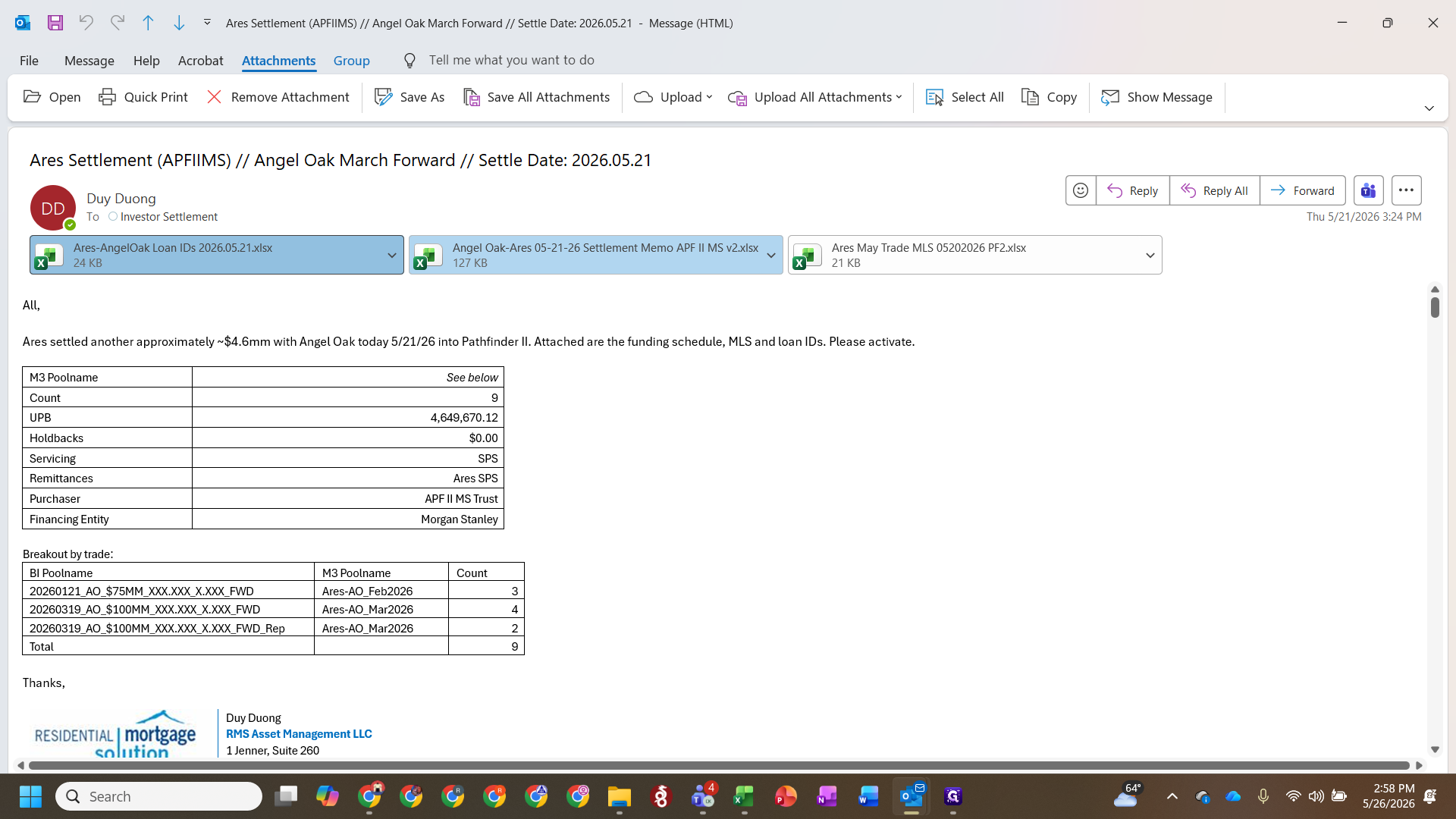The image size is (1456, 819).
Task: Open the weather widget showing 64°
Action: pos(1128,795)
